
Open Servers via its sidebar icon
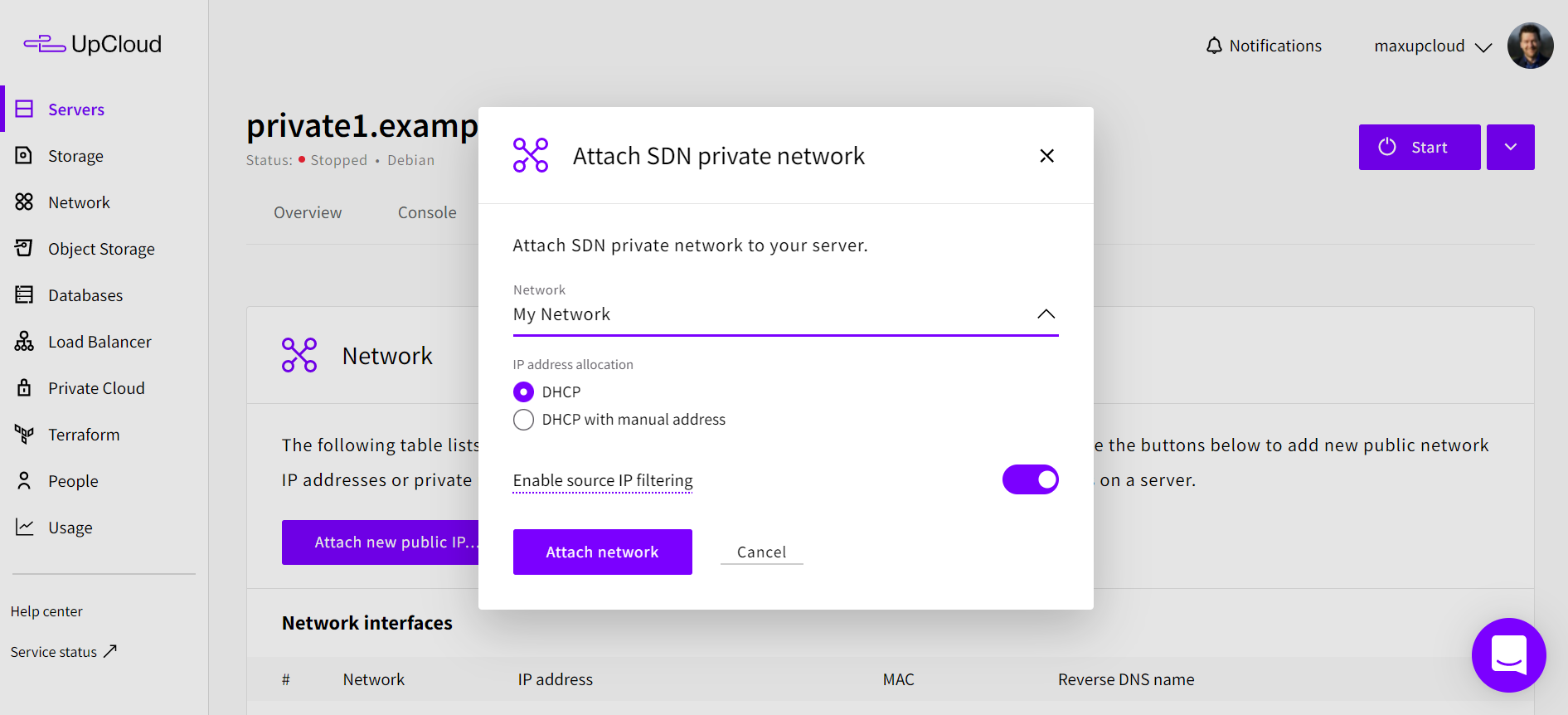[x=24, y=109]
